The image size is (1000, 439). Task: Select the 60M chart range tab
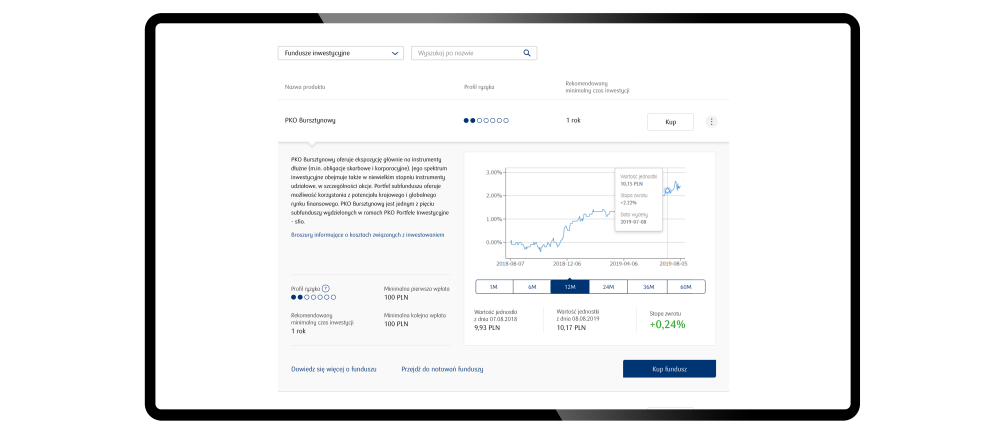pos(686,286)
